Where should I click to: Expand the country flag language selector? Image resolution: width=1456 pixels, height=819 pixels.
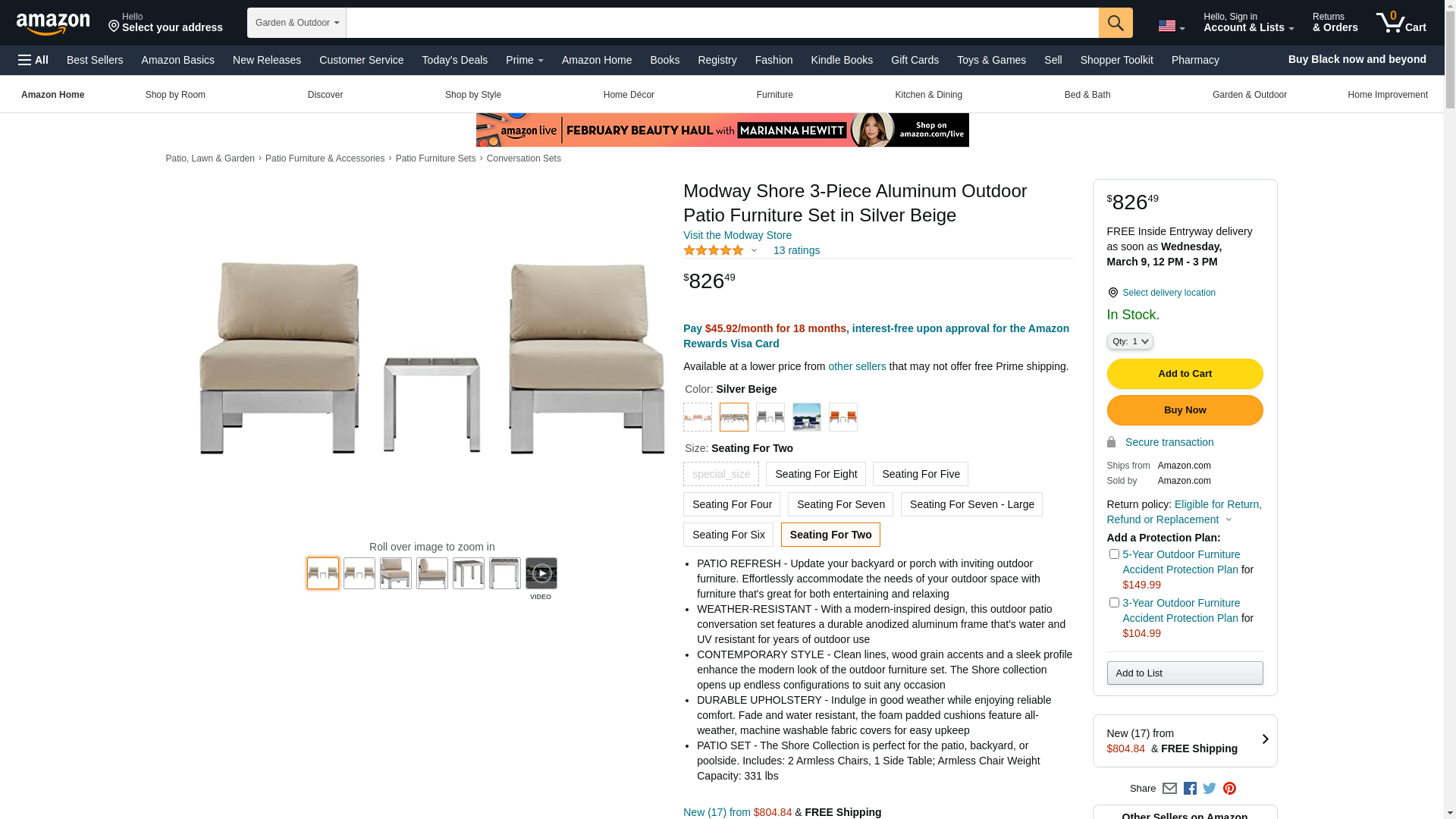pos(1171,27)
